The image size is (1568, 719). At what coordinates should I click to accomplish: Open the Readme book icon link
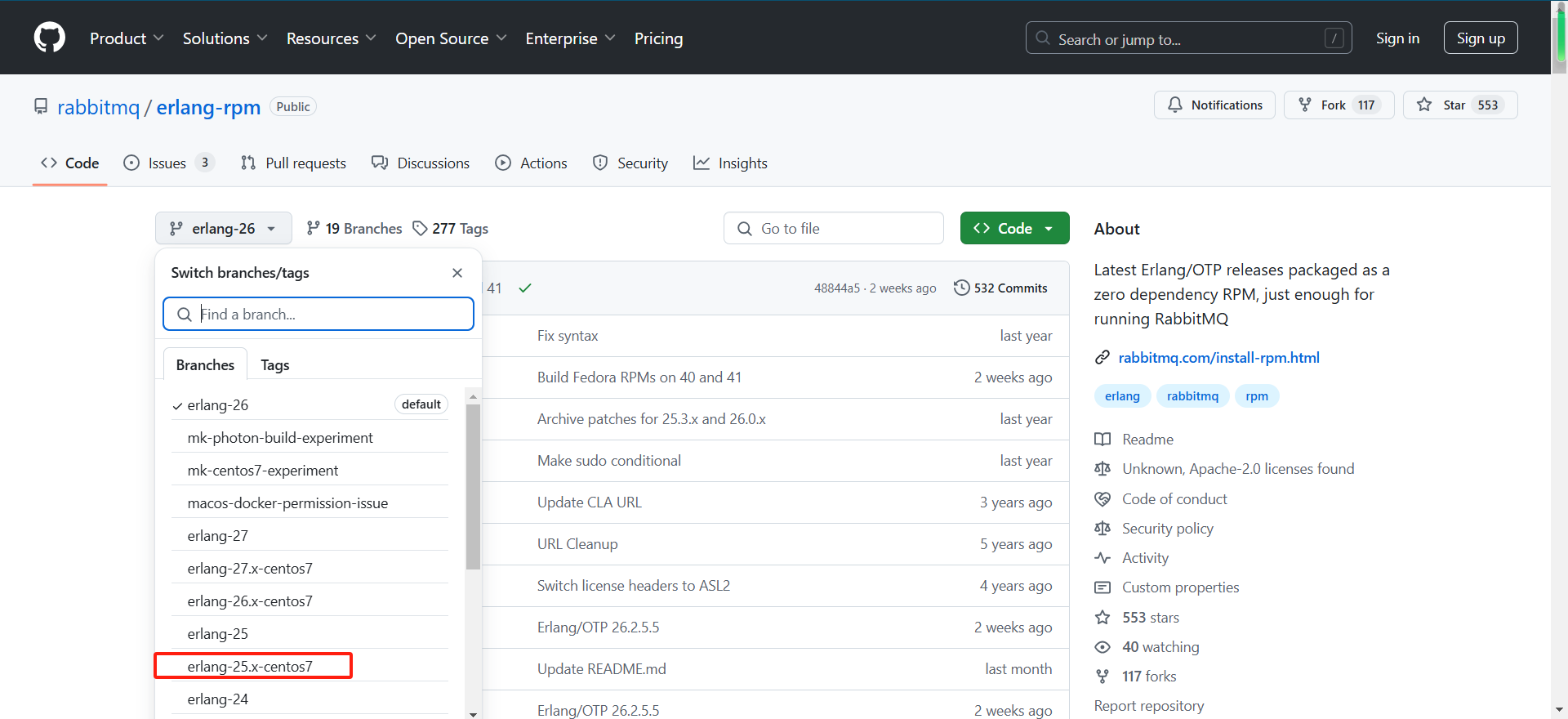click(1102, 440)
